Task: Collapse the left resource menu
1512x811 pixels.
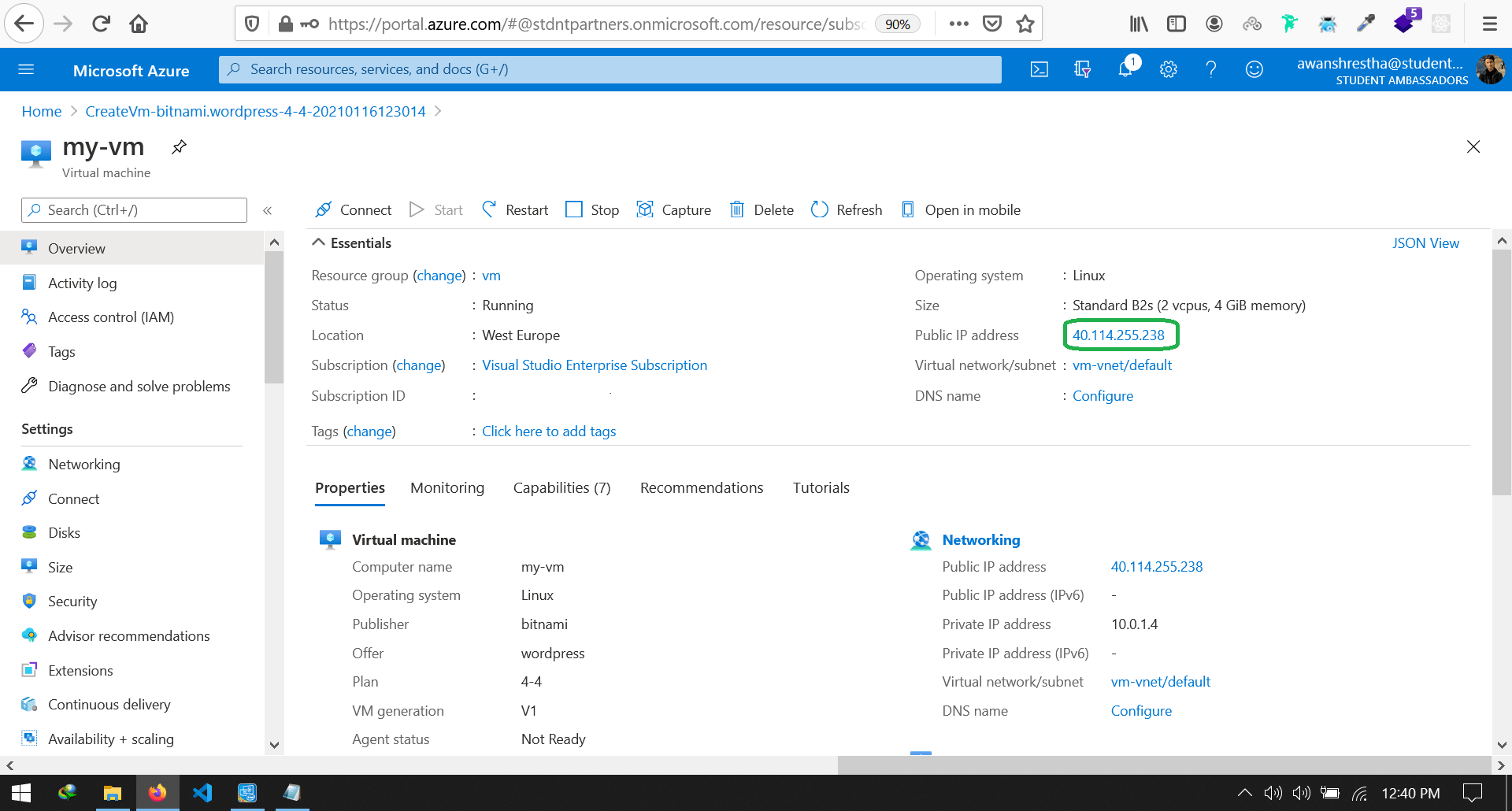Action: [268, 210]
